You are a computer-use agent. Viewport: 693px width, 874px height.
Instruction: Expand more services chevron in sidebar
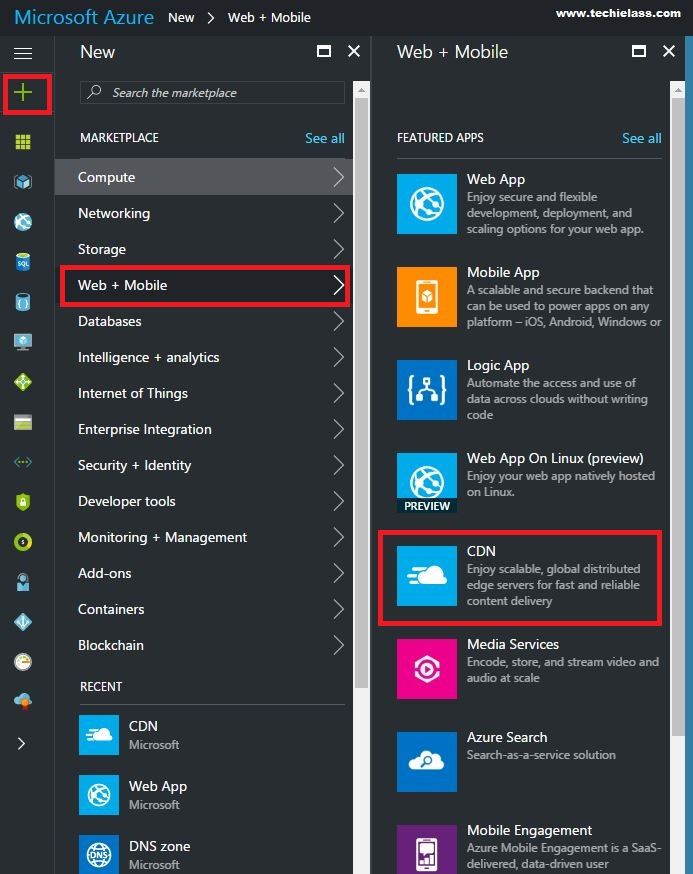tap(21, 744)
